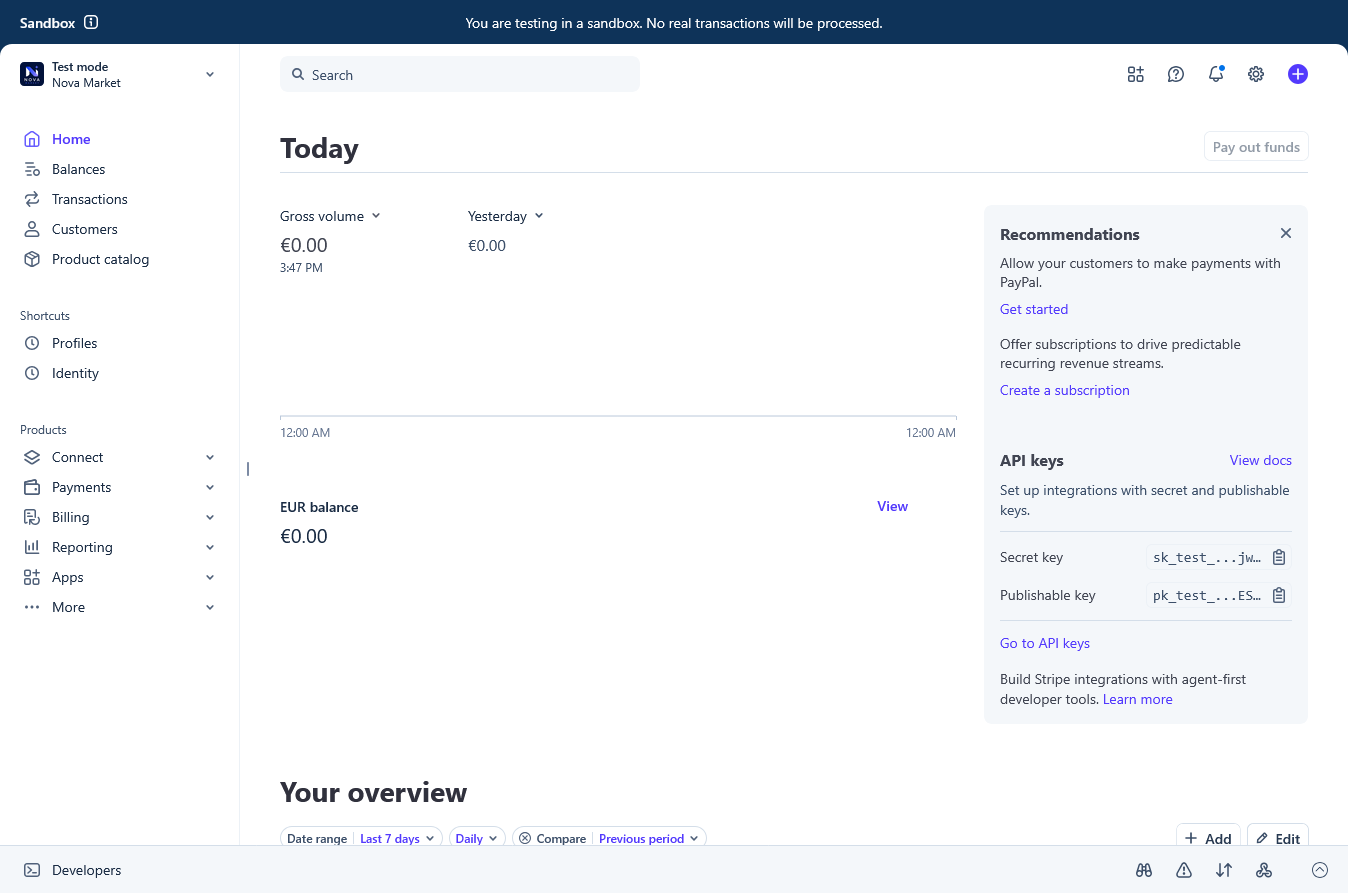The height and width of the screenshot is (893, 1348).
Task: Open the Yesterday comparison dropdown
Action: [505, 216]
